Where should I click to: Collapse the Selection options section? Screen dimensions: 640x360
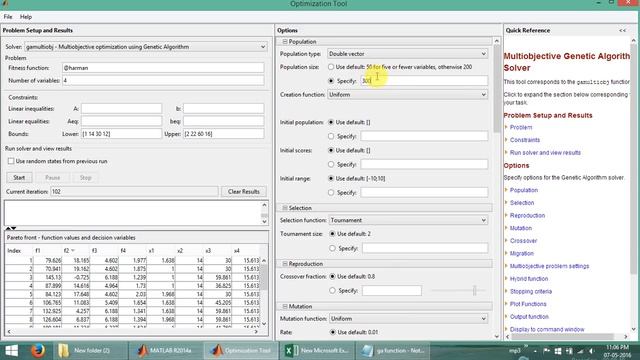click(285, 208)
